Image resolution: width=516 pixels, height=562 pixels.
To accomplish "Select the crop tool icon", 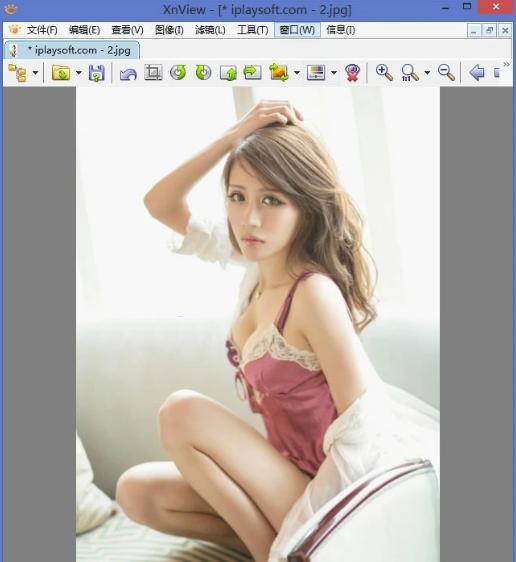I will 153,72.
